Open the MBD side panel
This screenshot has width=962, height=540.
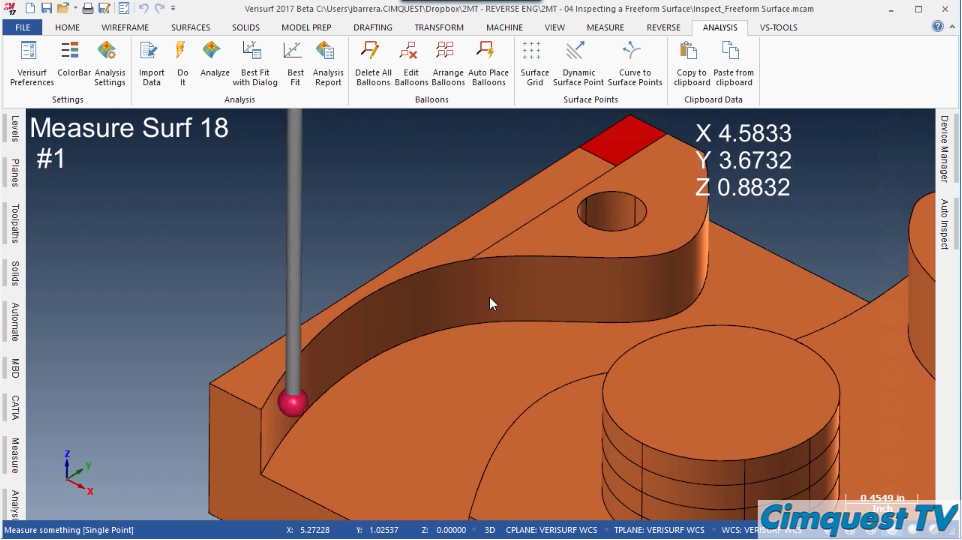click(x=14, y=369)
